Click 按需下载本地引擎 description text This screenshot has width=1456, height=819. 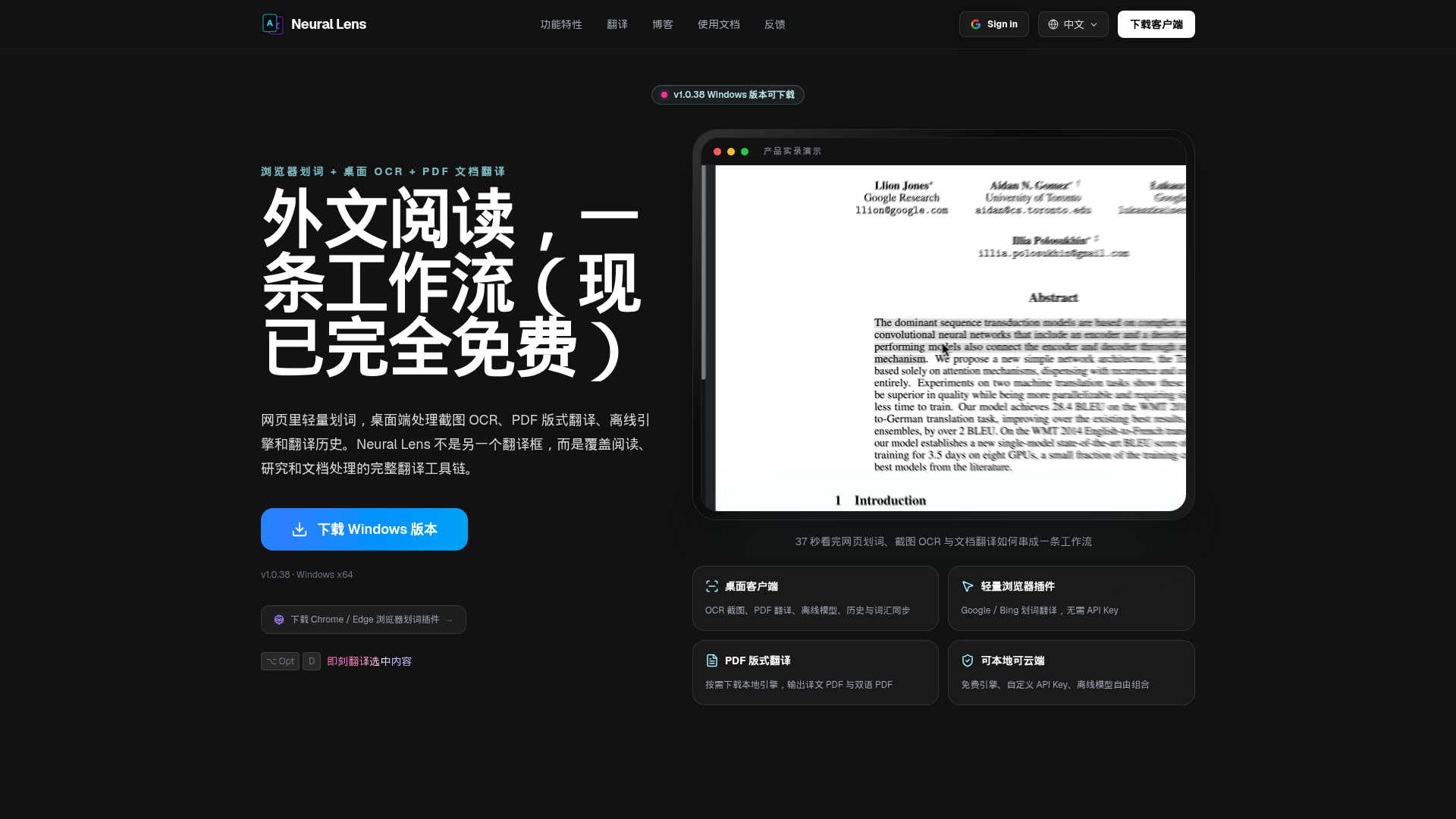pos(799,685)
